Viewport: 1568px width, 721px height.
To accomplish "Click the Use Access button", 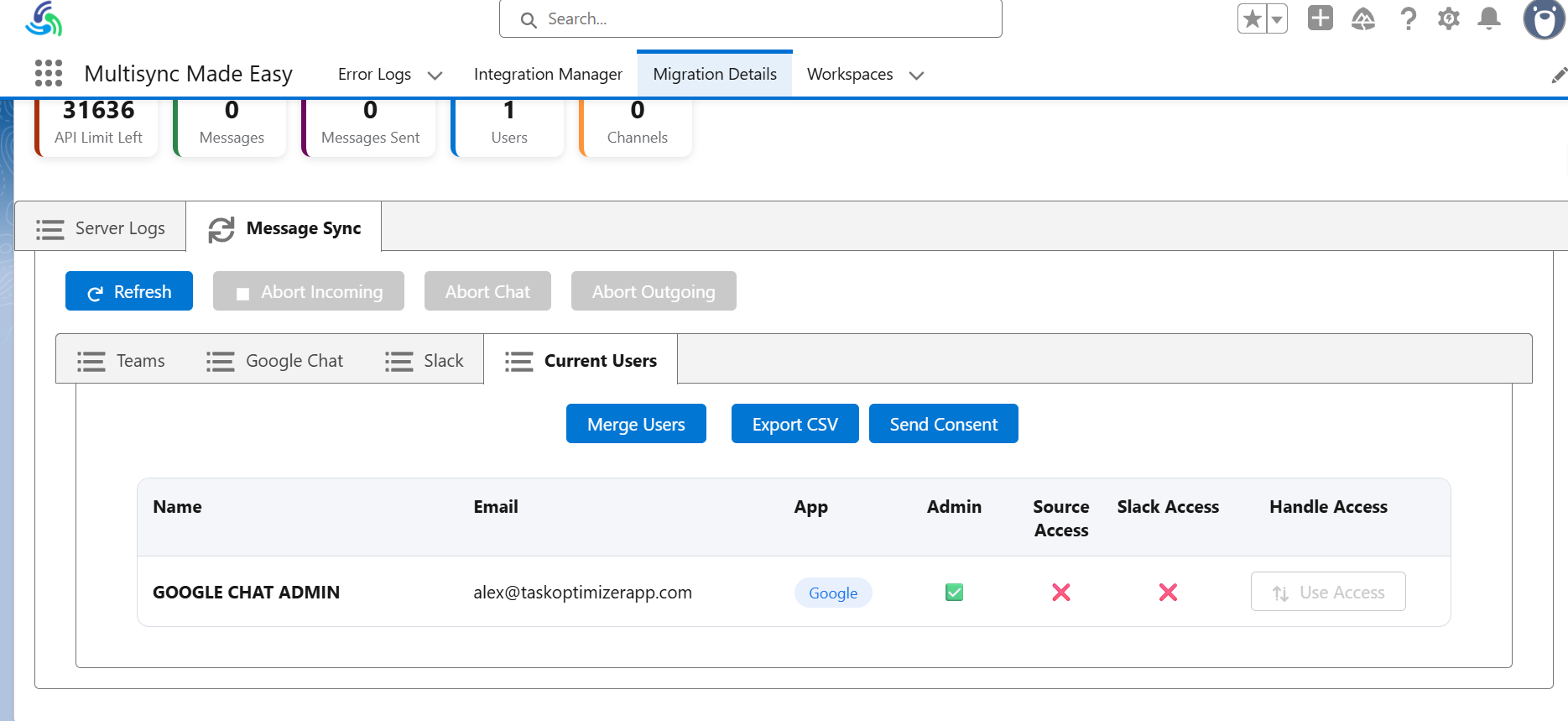I will point(1328,592).
